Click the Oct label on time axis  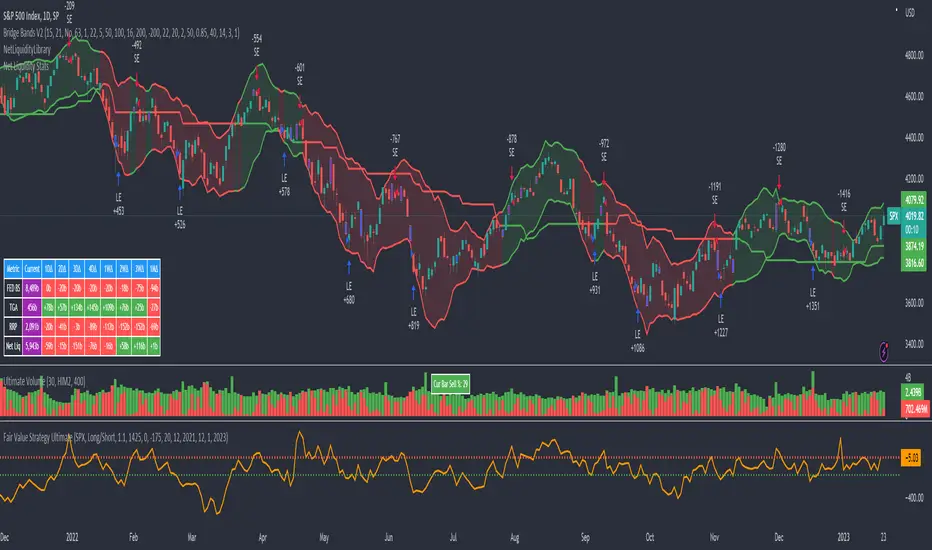[650, 537]
